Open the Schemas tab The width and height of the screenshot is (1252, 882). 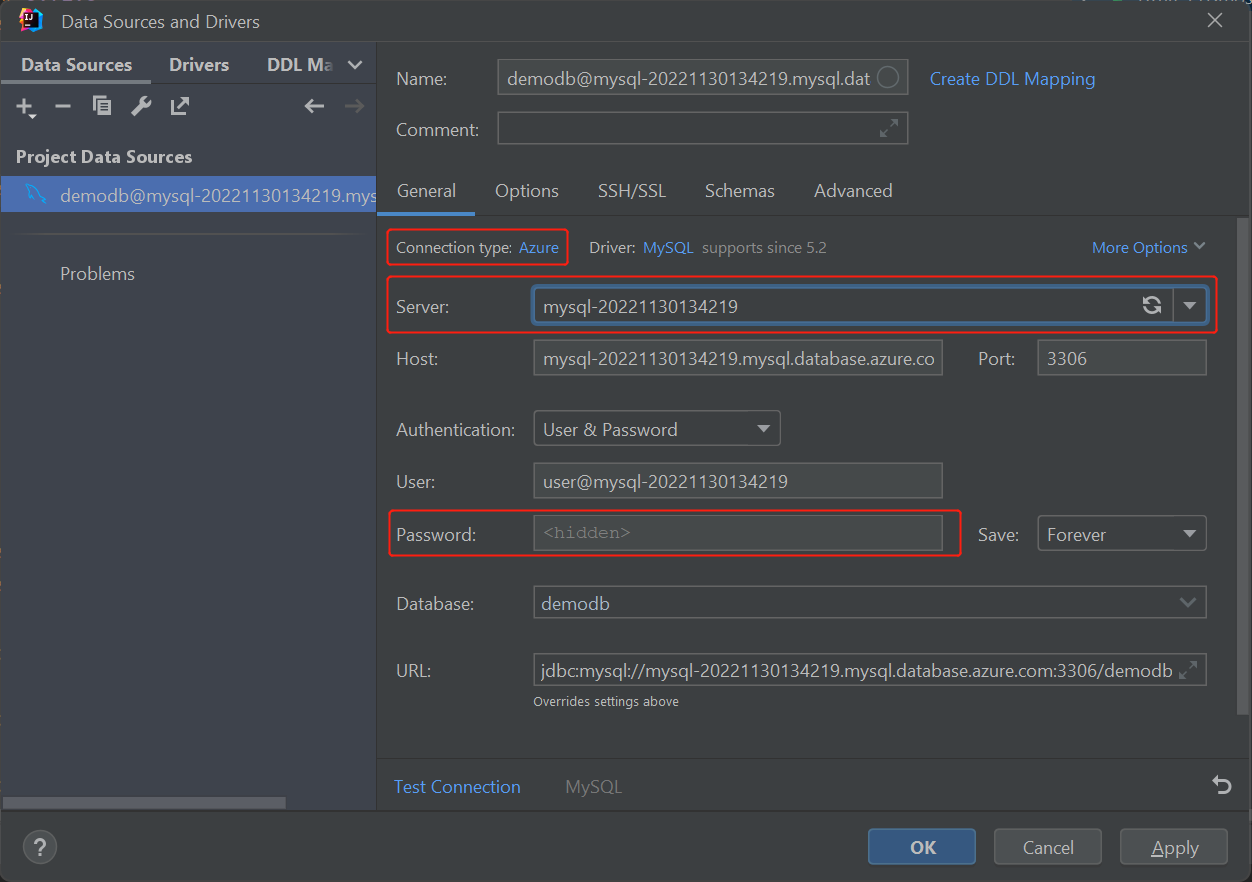click(739, 191)
